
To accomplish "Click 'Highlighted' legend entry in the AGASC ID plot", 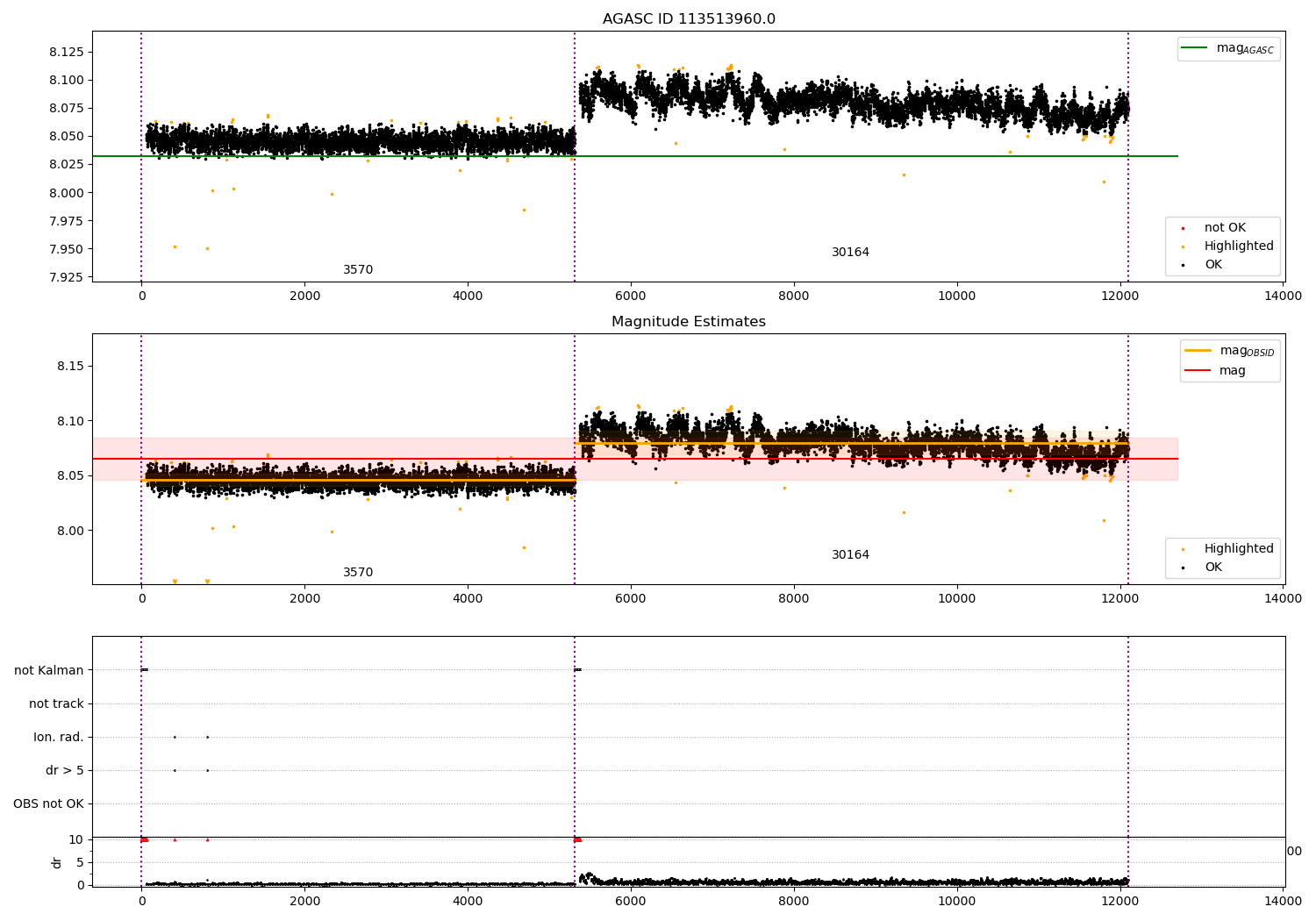I will tap(1239, 246).
